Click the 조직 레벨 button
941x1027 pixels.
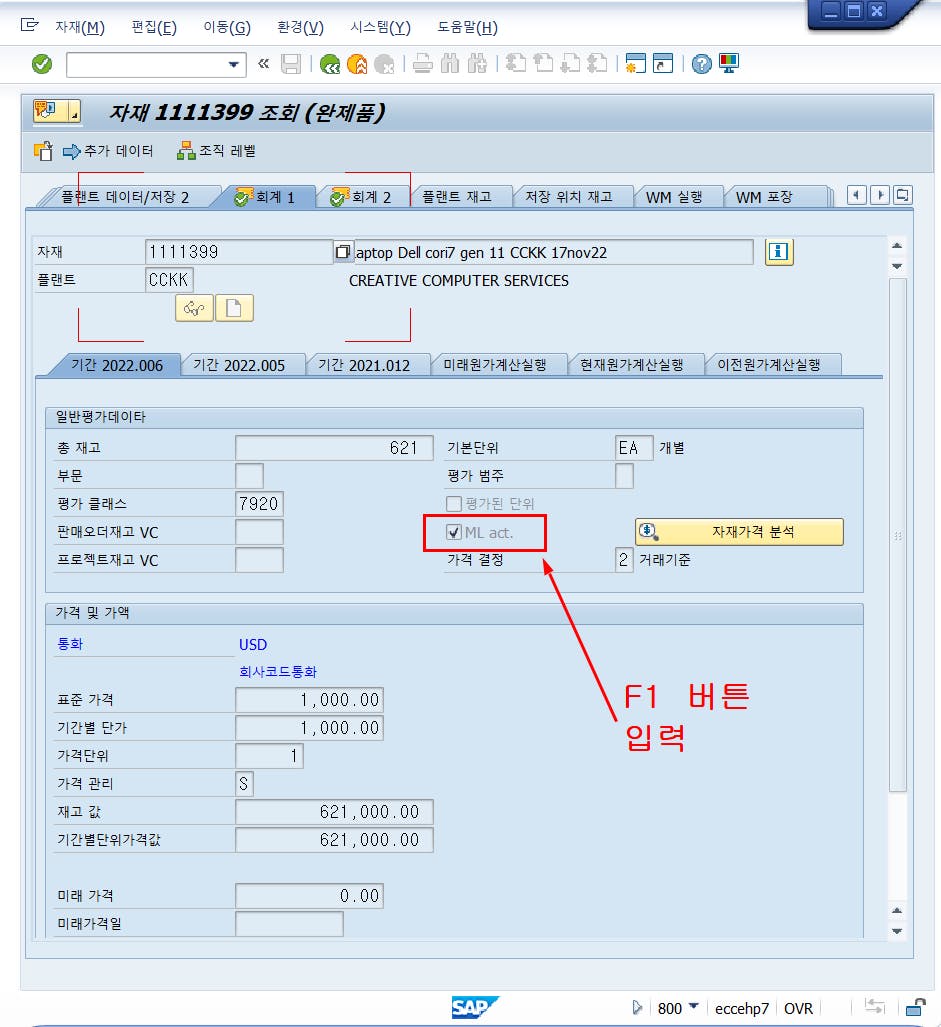tap(217, 151)
